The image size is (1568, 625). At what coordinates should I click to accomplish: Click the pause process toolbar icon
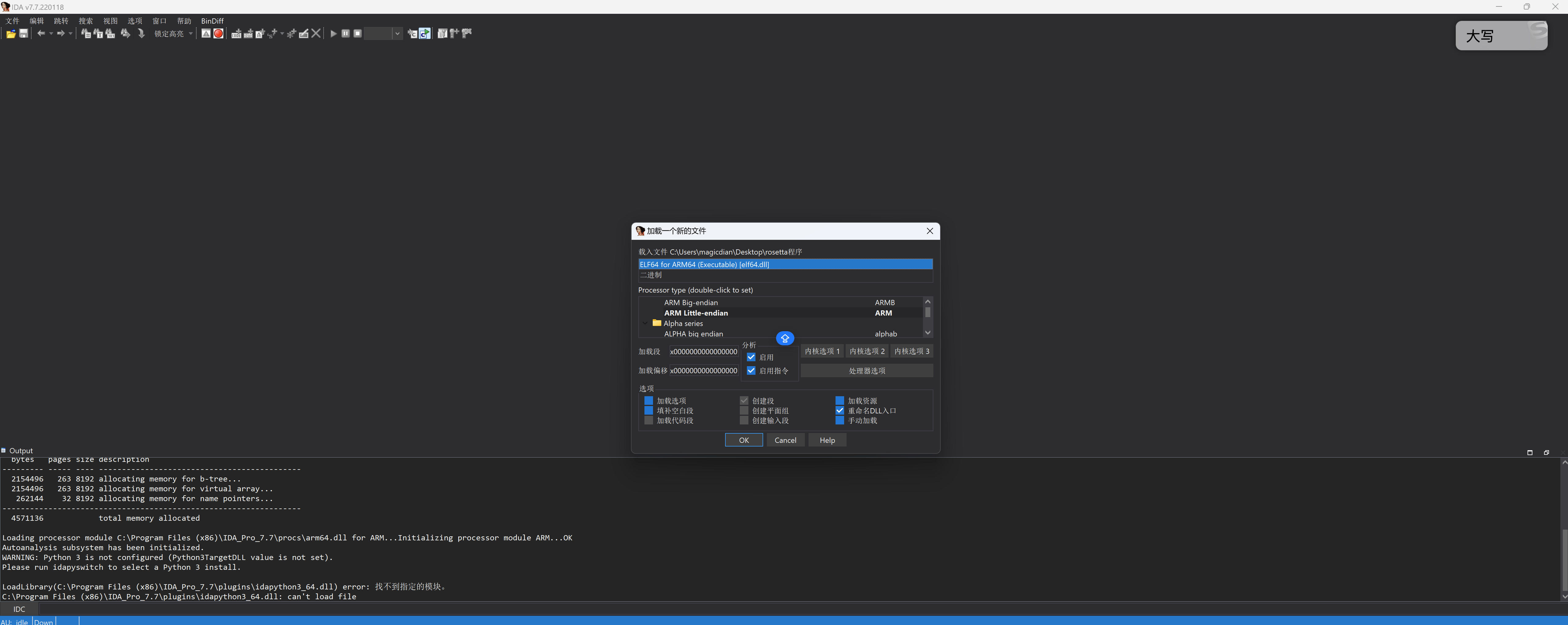pos(346,33)
